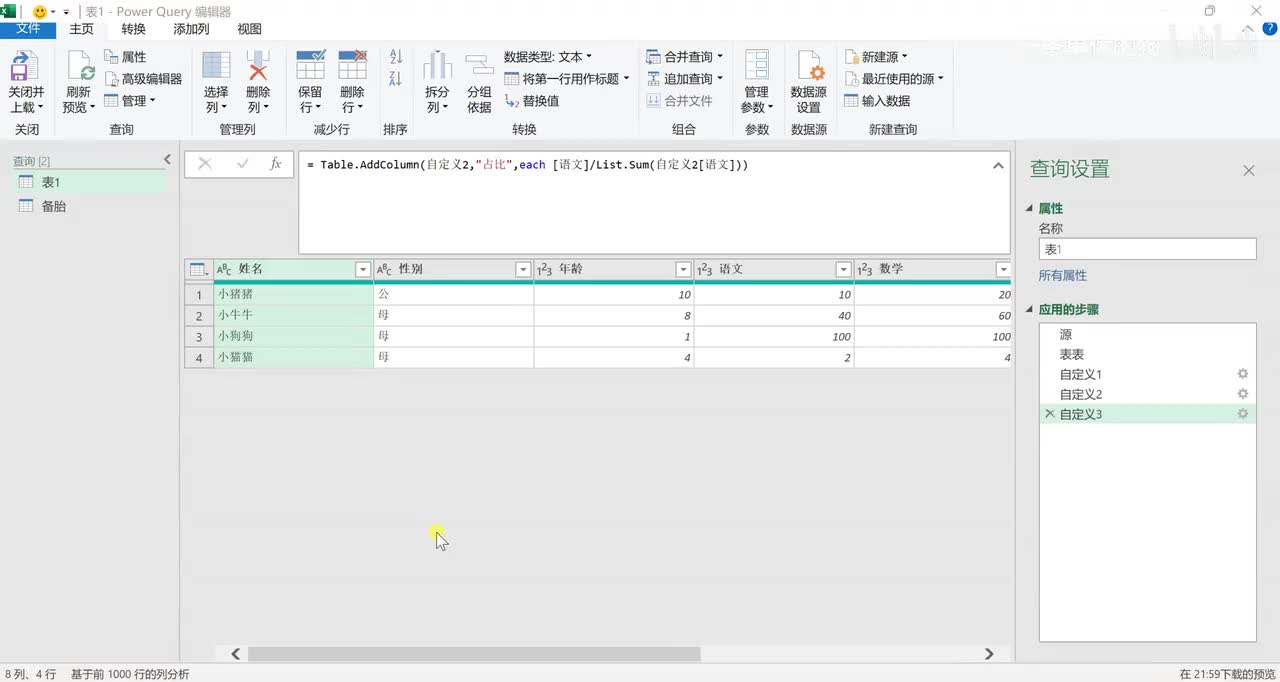This screenshot has height=682, width=1280.
Task: Open settings gear for step 自定义2
Action: click(1243, 394)
